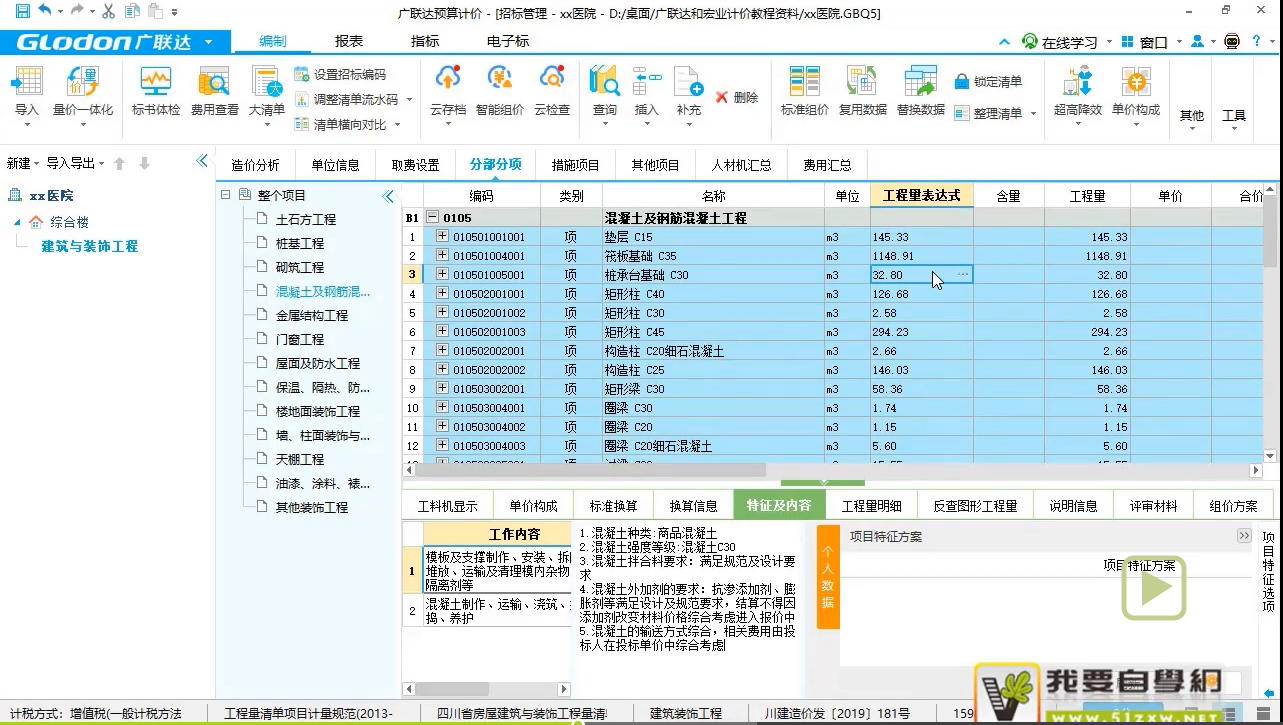The height and width of the screenshot is (725, 1283).
Task: Click the 删除 delete button
Action: (736, 98)
